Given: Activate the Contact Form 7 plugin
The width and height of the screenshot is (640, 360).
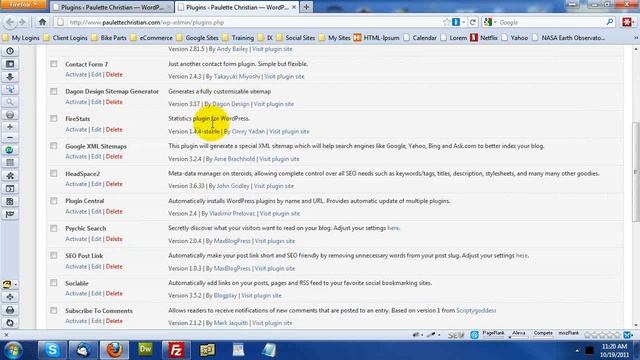Looking at the screenshot, I should point(76,75).
